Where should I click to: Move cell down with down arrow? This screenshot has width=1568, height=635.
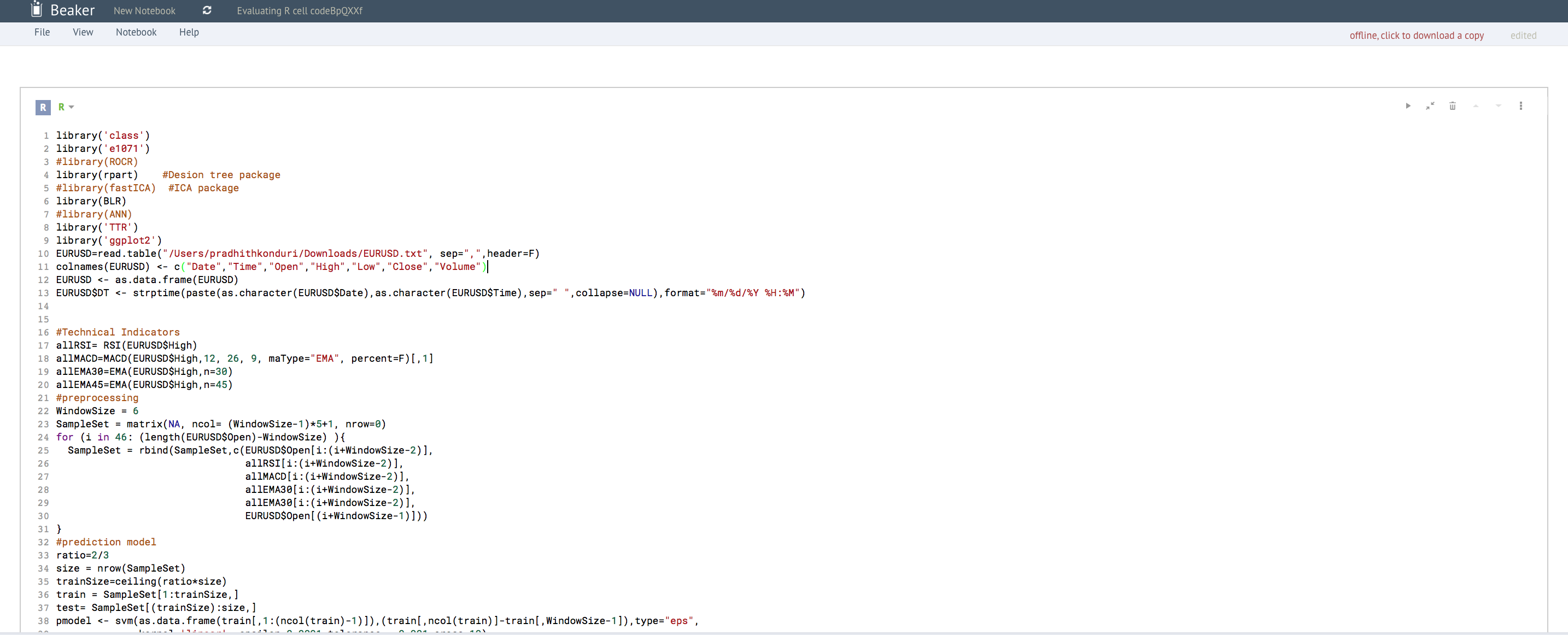(x=1498, y=106)
